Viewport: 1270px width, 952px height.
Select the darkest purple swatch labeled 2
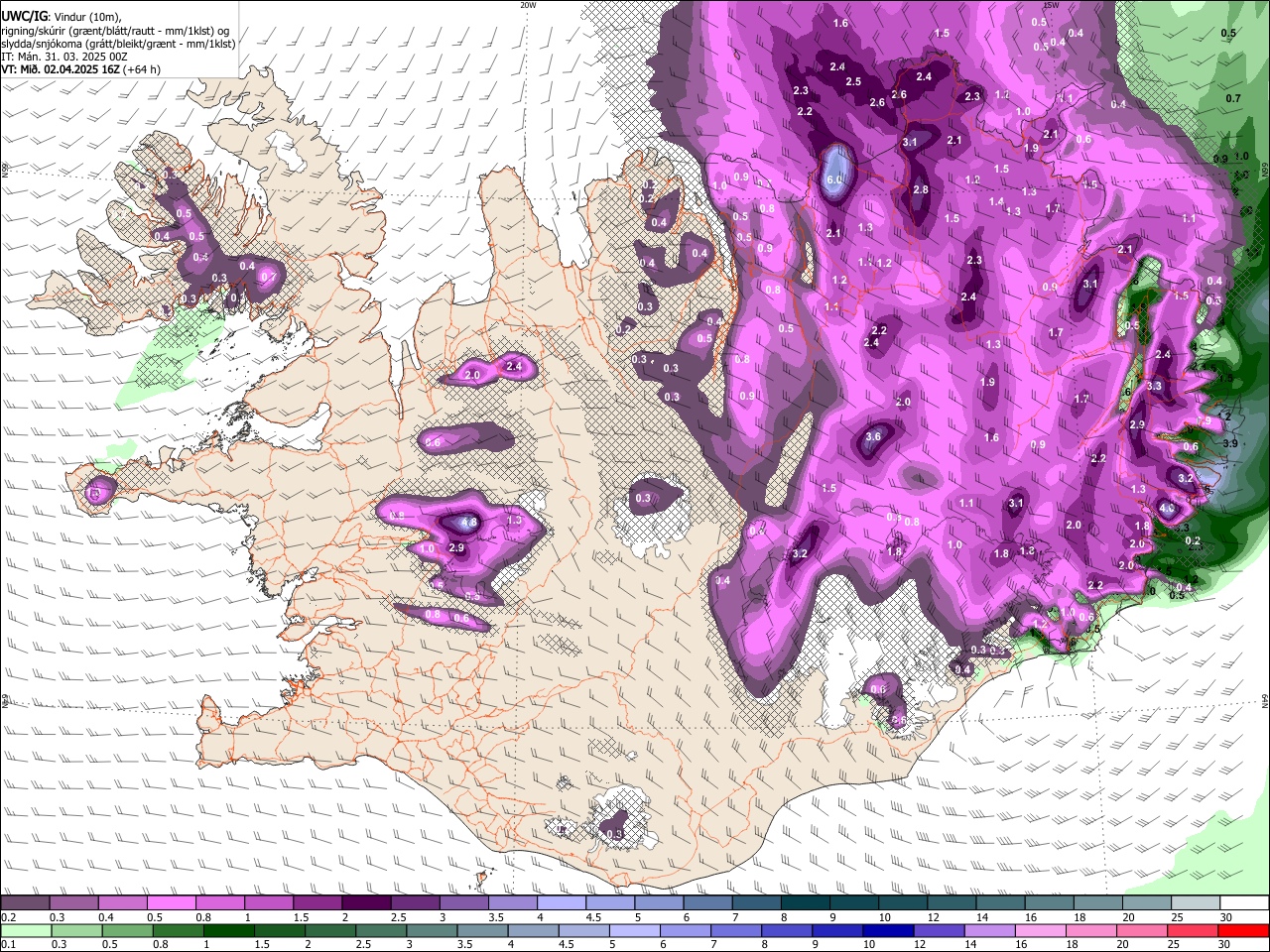click(x=366, y=903)
